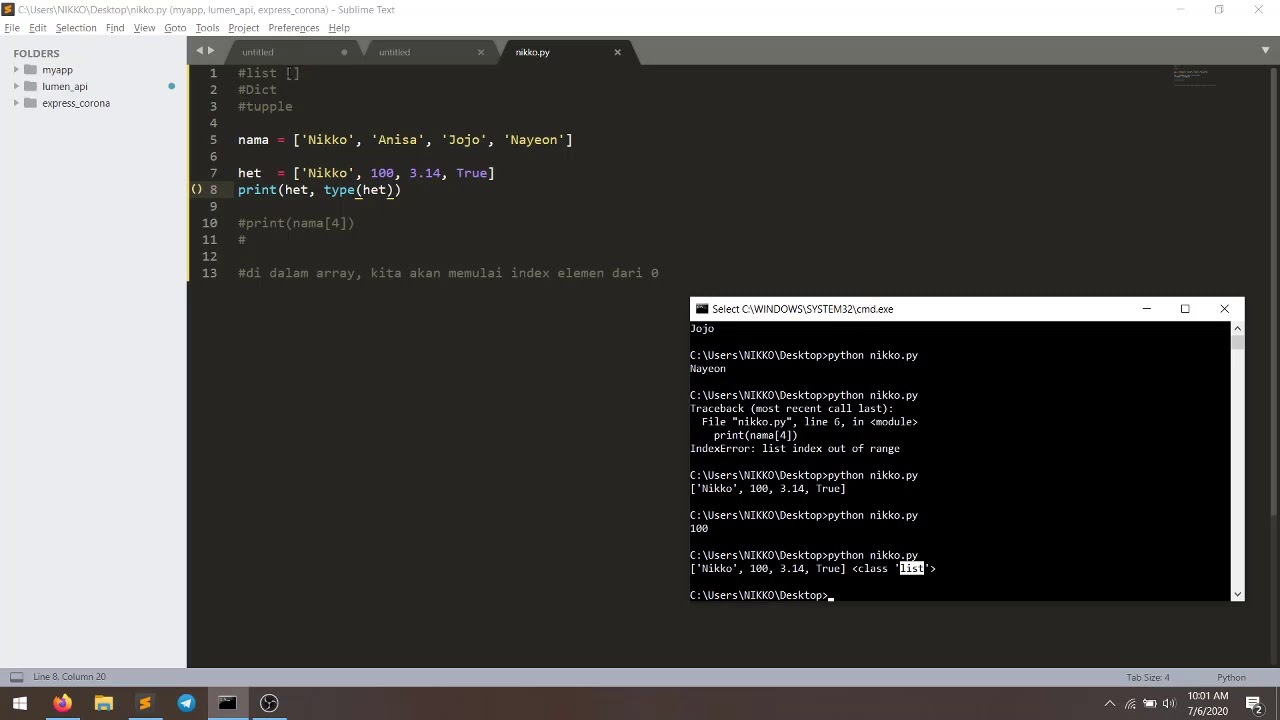Place cursor on the nama list line
This screenshot has width=1280, height=720.
point(405,140)
